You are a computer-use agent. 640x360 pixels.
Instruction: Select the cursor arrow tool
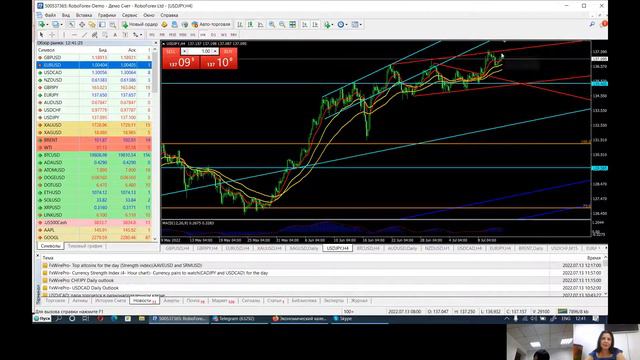pyautogui.click(x=41, y=35)
